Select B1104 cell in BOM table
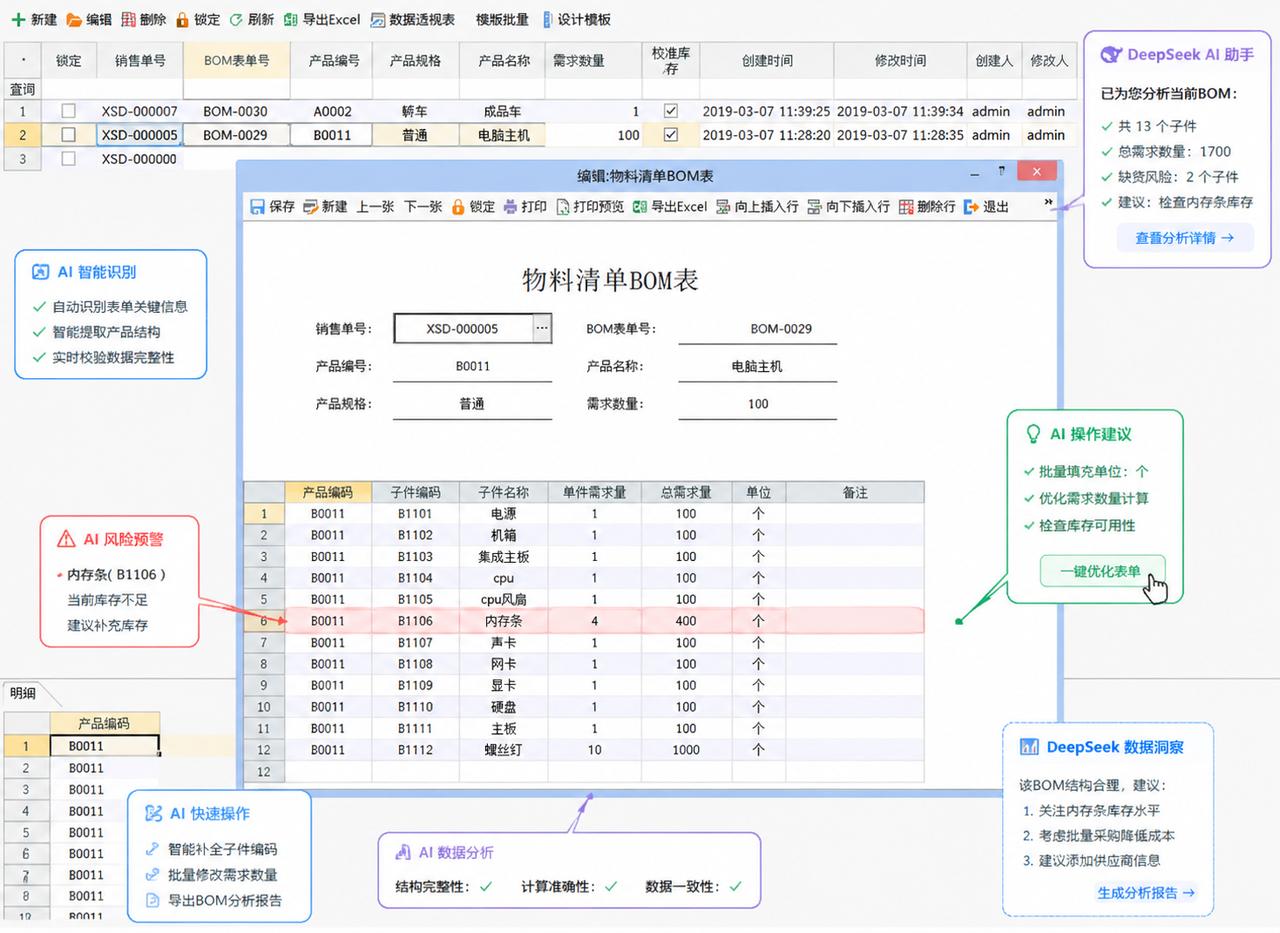 [415, 578]
